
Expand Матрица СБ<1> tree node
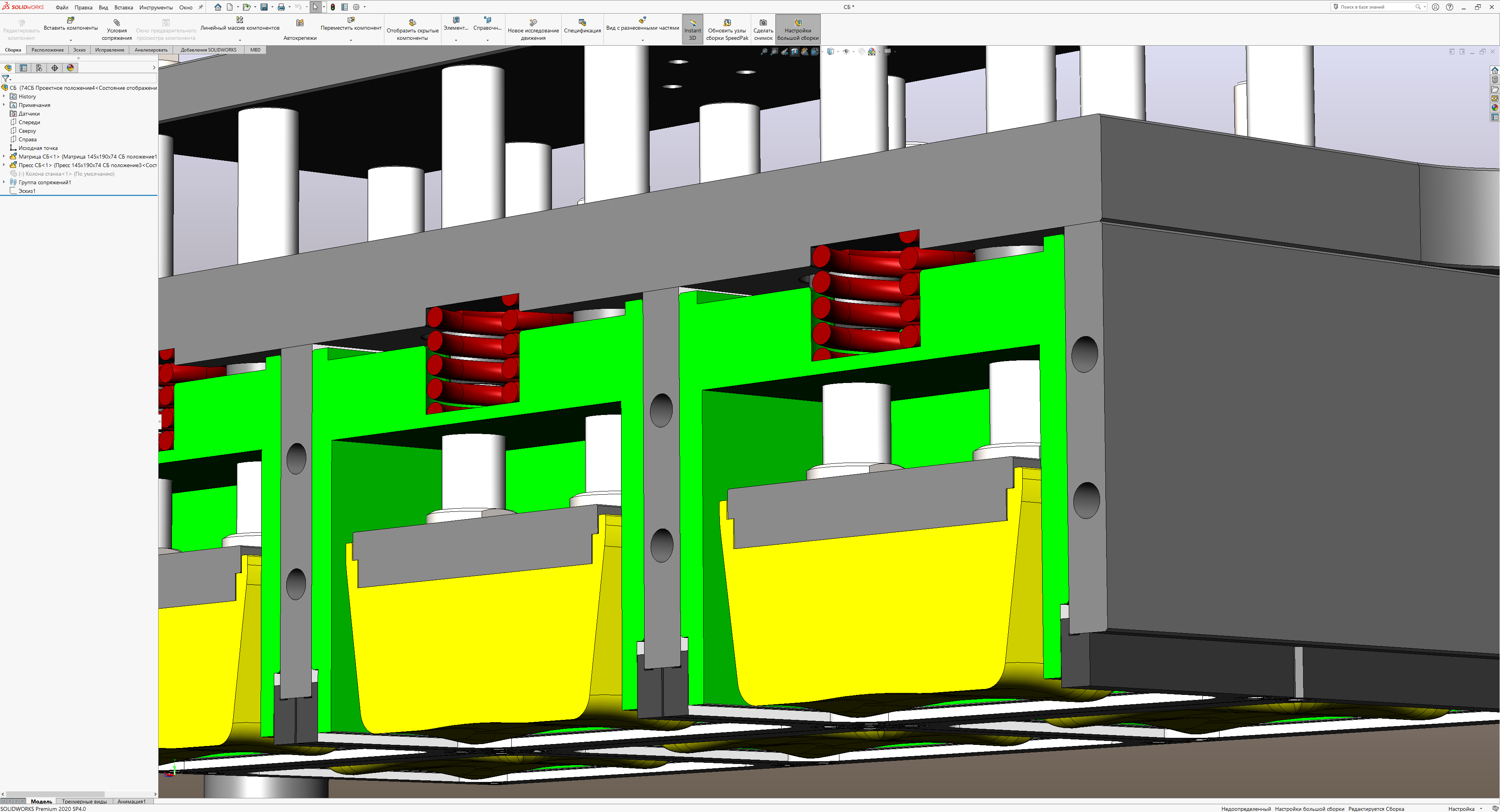pyautogui.click(x=4, y=157)
